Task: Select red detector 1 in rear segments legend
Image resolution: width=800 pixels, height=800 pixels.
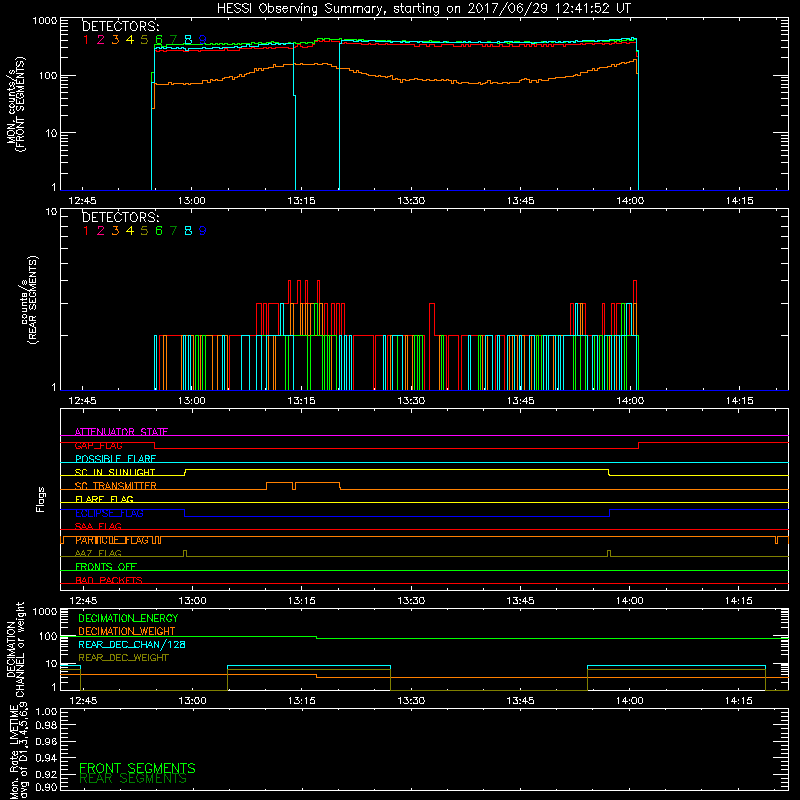Action: tap(86, 231)
